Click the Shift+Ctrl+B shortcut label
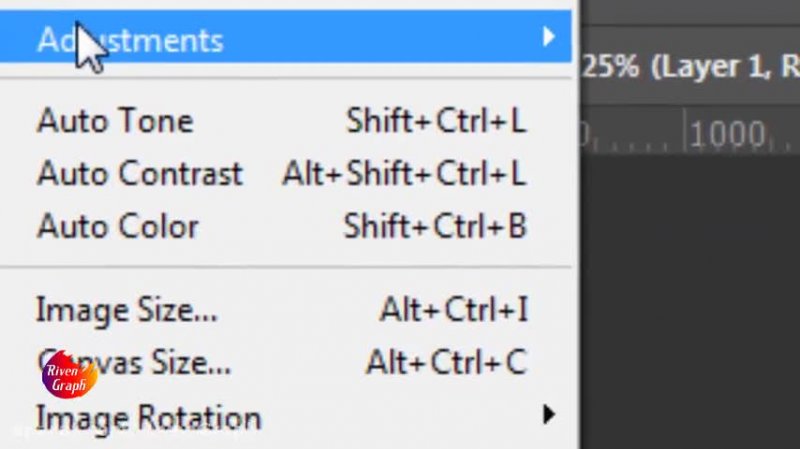This screenshot has height=449, width=800. pos(435,226)
